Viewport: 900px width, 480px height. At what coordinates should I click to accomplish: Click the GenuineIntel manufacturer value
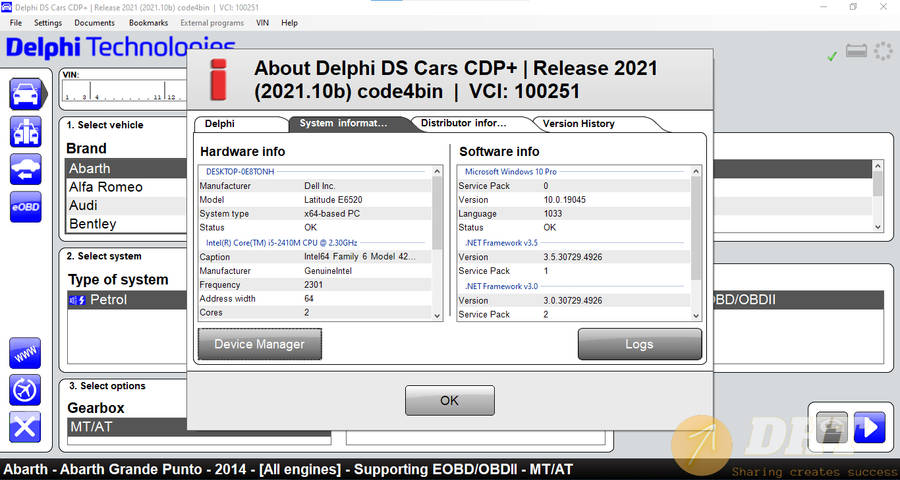pos(328,270)
